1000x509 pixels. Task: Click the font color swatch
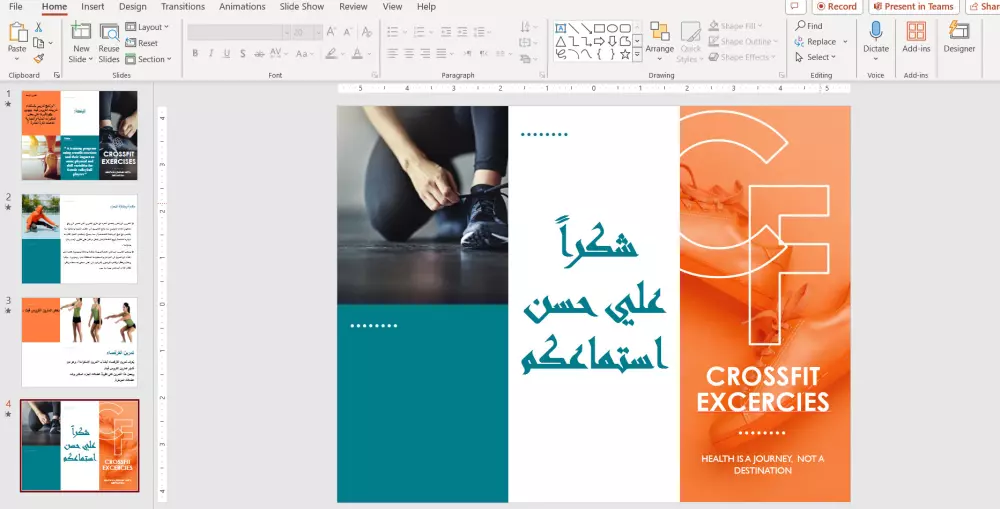pos(357,54)
